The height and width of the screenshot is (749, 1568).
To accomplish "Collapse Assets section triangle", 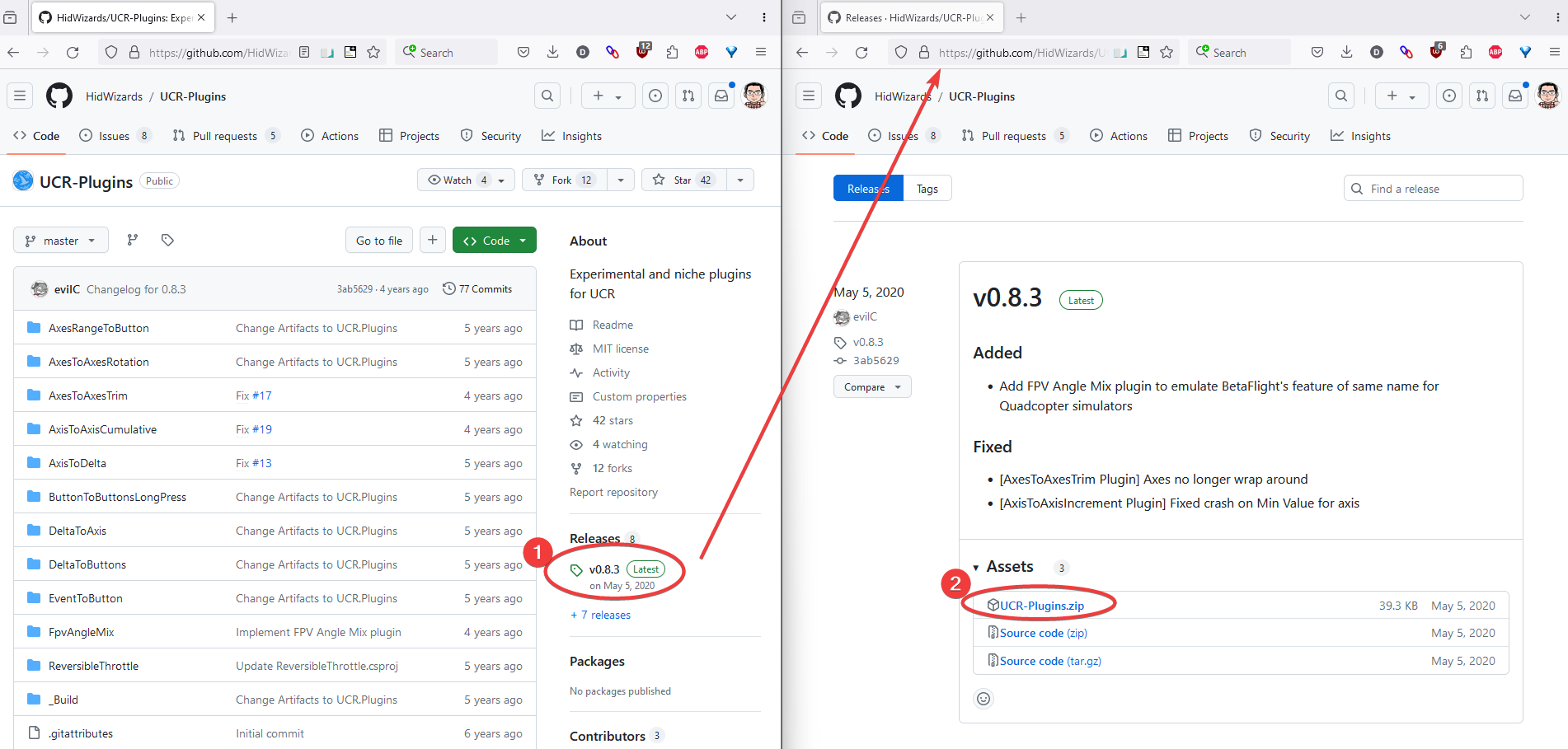I will click(x=976, y=568).
